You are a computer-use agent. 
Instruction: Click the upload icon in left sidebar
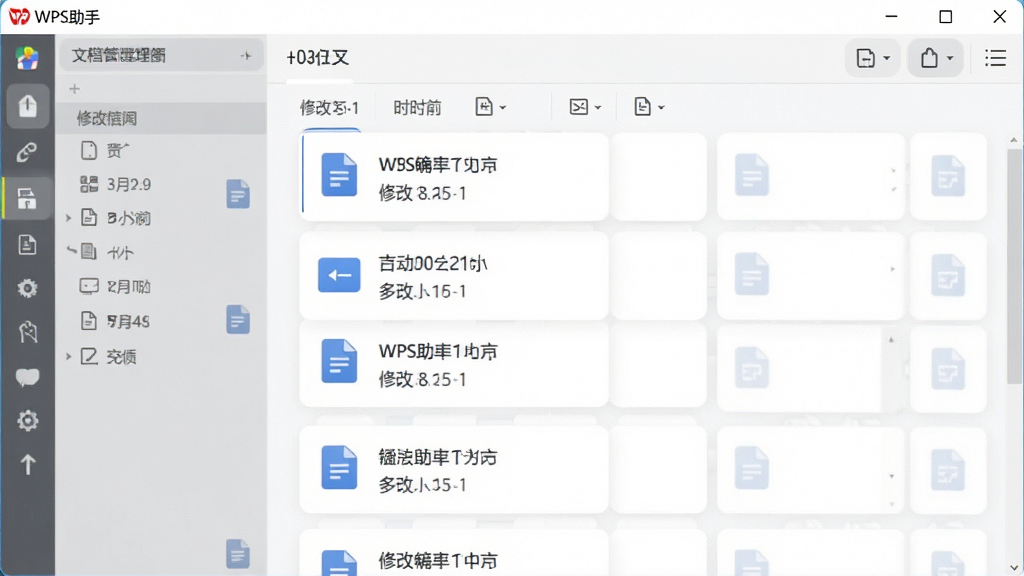pos(27,105)
